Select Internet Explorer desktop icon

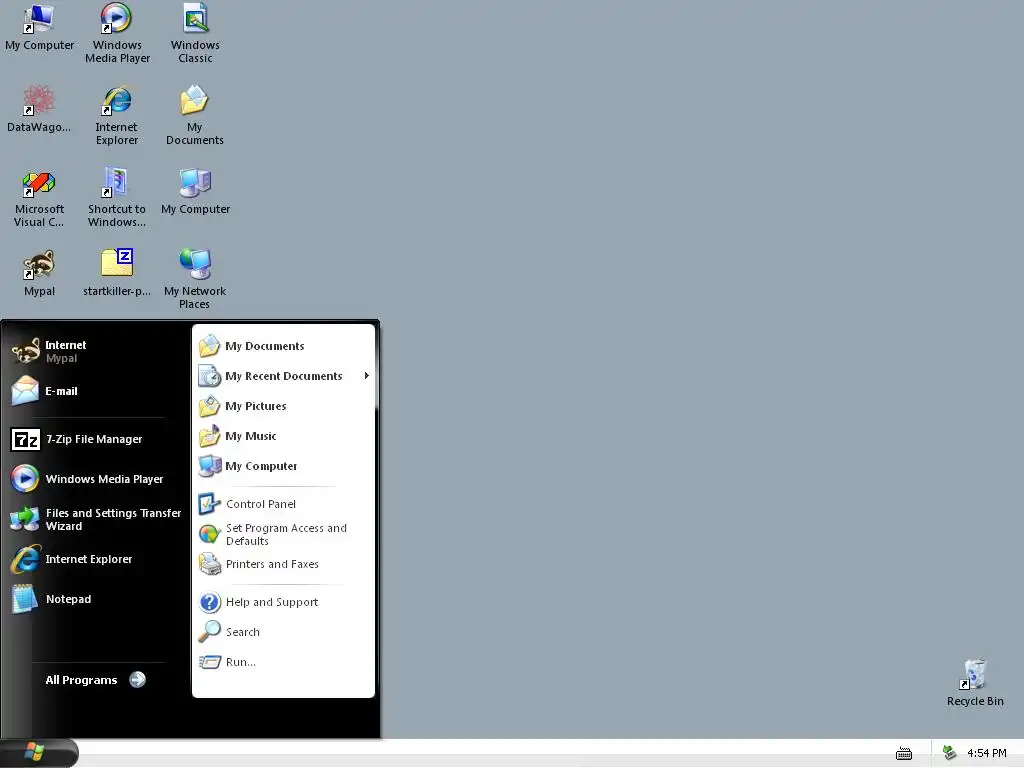click(x=117, y=115)
